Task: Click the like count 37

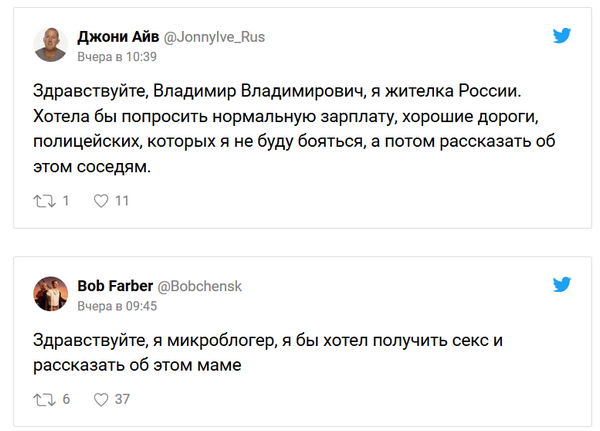Action: point(123,399)
